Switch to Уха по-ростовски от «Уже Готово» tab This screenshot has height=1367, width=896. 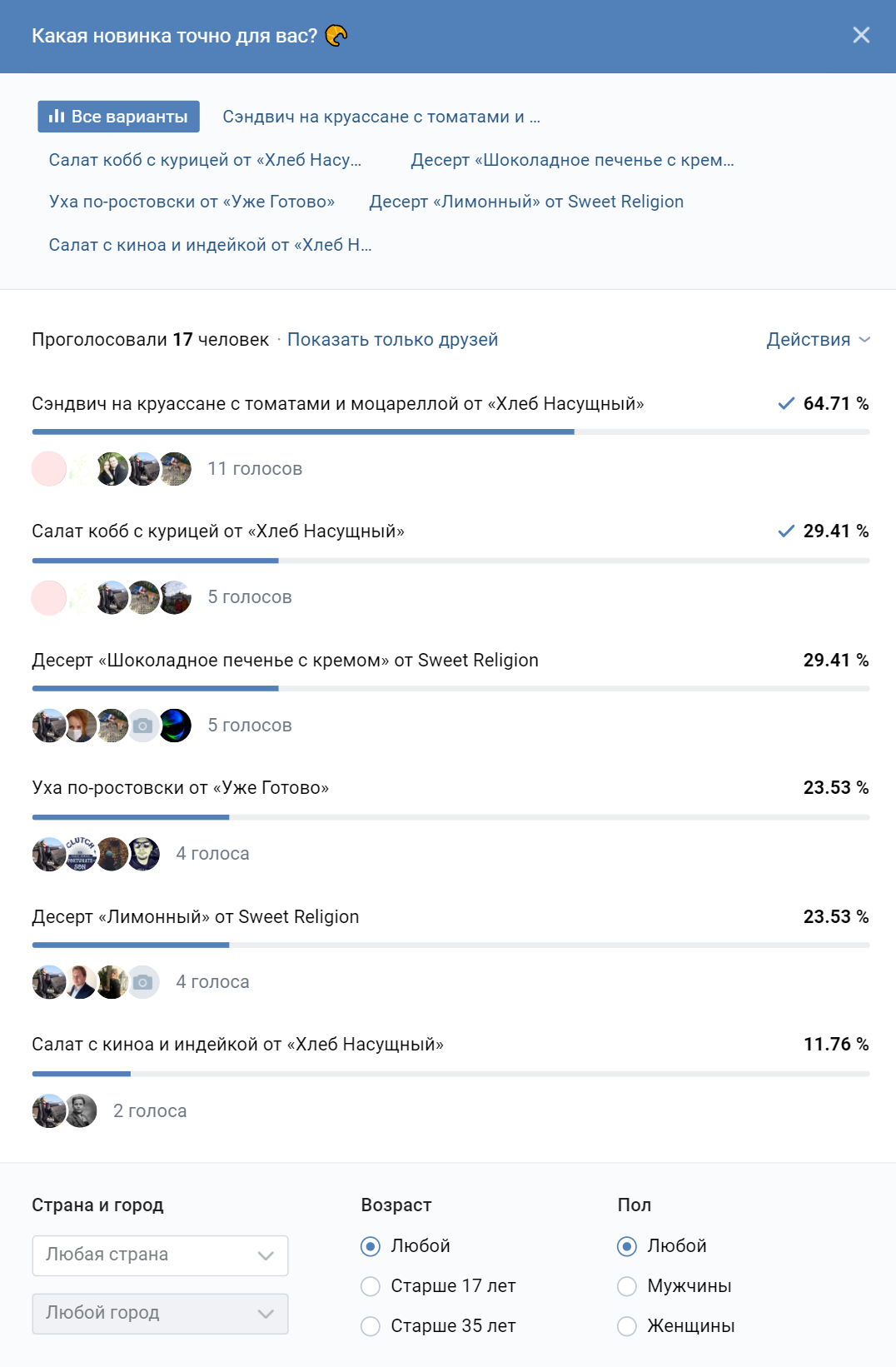pos(192,202)
